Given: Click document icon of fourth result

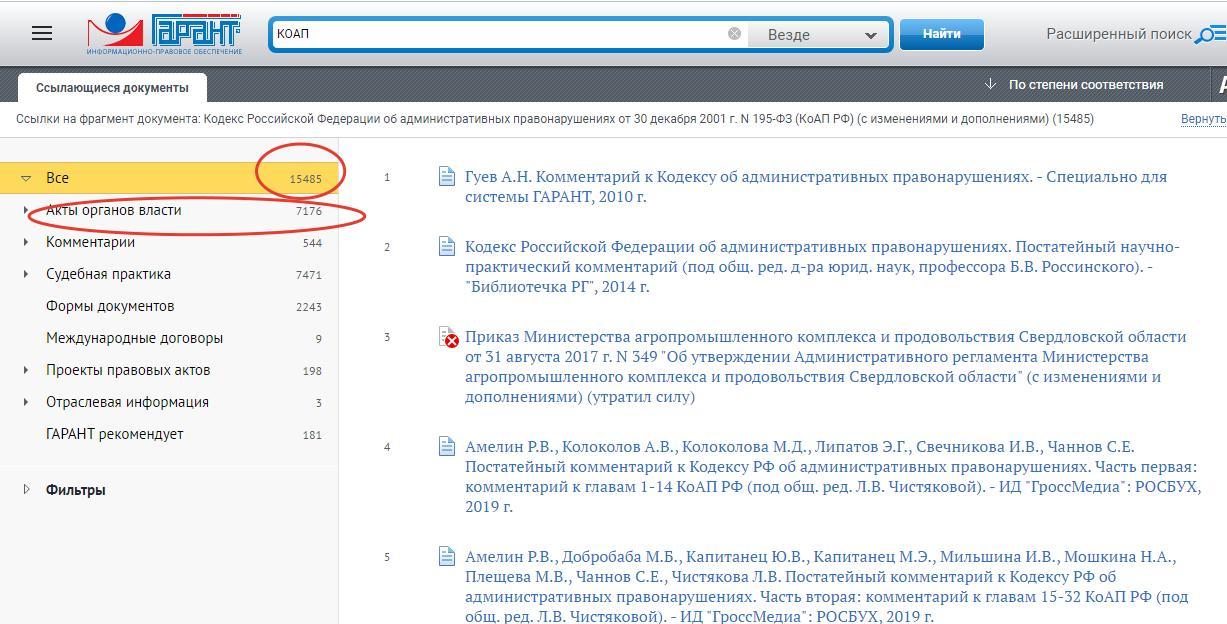Looking at the screenshot, I should coord(447,447).
